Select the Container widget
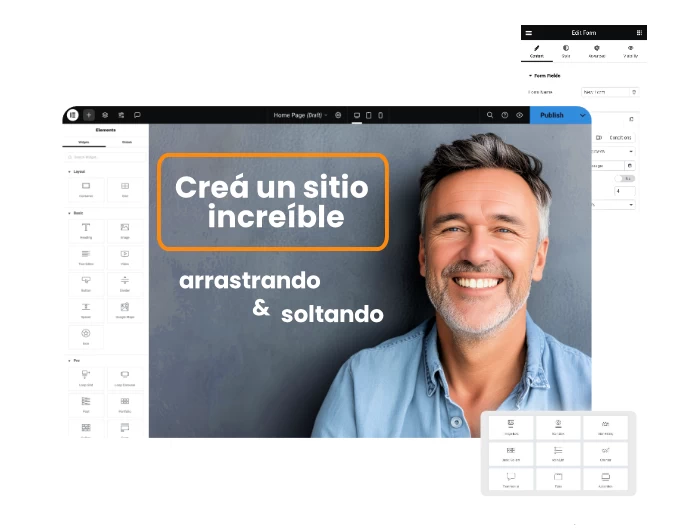The height and width of the screenshot is (530, 700). (86, 189)
